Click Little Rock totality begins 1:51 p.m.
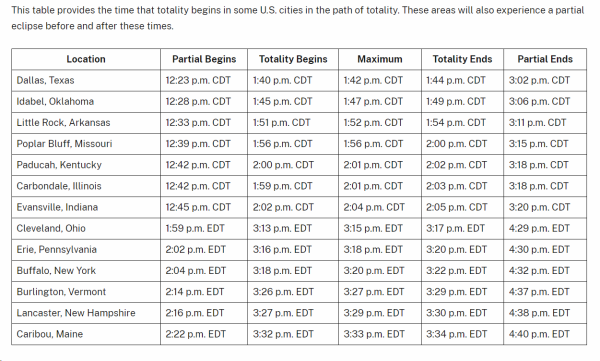The width and height of the screenshot is (600, 361). [281, 123]
